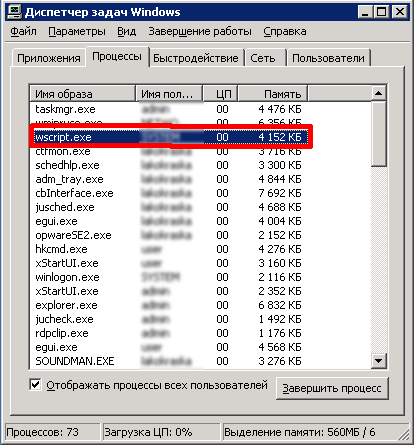Maximize the Task Manager window
The image size is (414, 445).
coord(381,12)
